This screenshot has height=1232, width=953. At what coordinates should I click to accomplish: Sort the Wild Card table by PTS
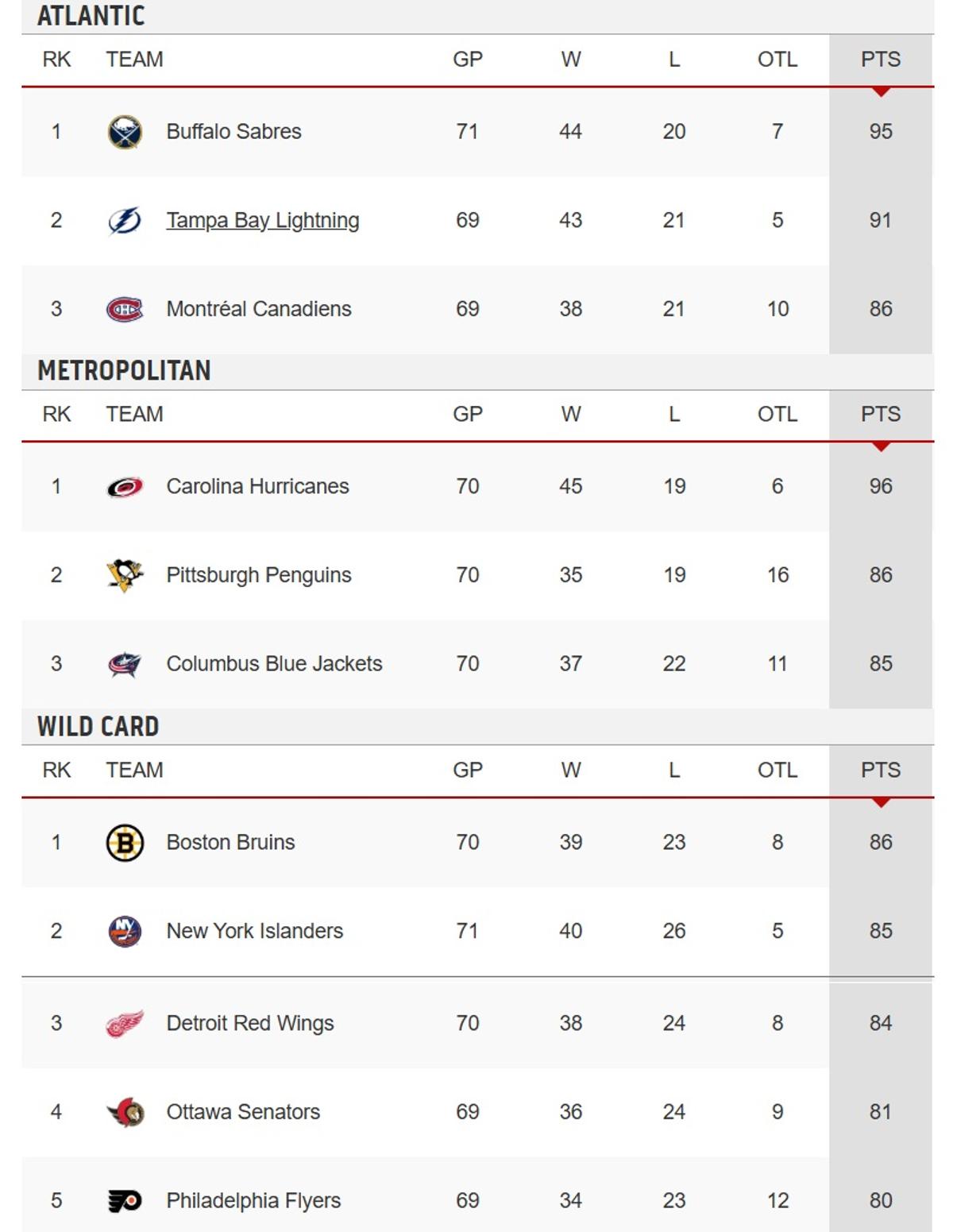click(881, 769)
